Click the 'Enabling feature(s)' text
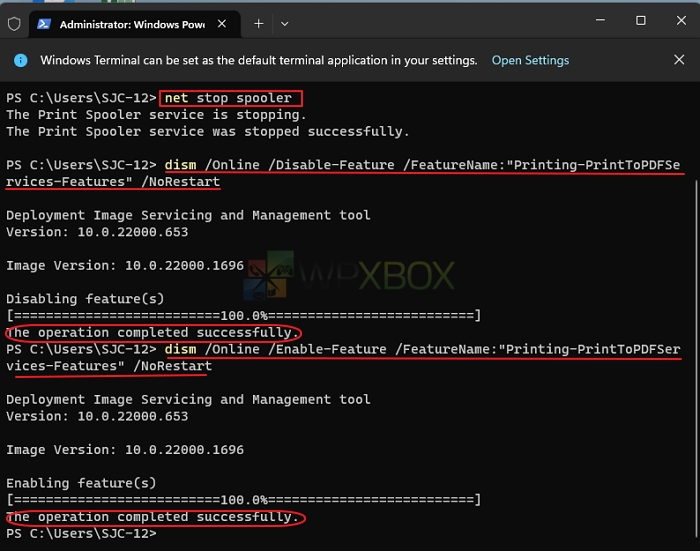The height and width of the screenshot is (551, 700). (81, 483)
